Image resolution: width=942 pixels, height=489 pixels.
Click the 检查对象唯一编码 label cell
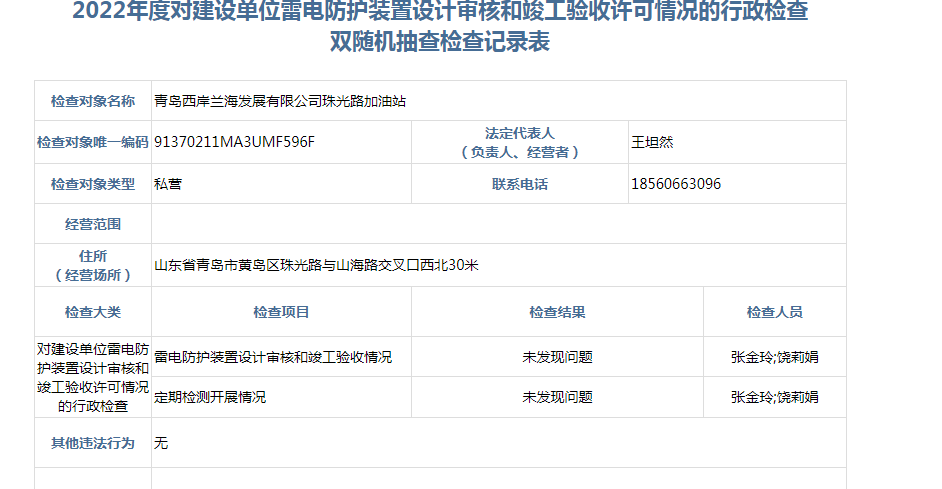[93, 142]
